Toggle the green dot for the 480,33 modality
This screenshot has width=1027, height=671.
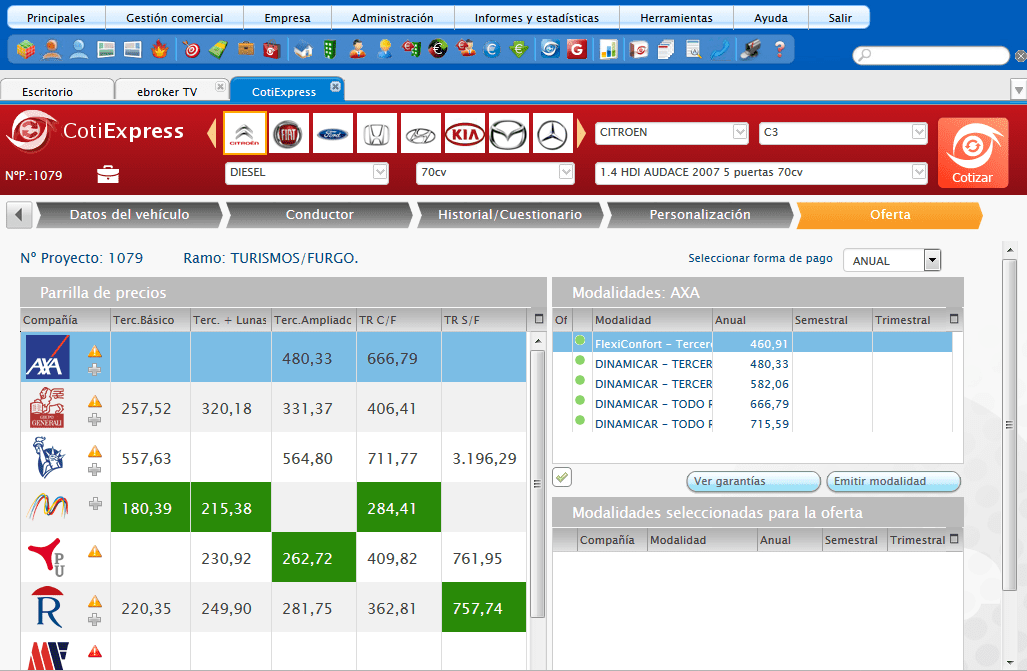[580, 360]
